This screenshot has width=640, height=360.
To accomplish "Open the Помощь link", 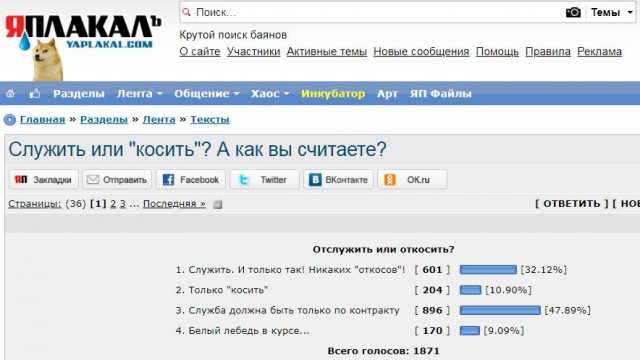I will pyautogui.click(x=497, y=52).
